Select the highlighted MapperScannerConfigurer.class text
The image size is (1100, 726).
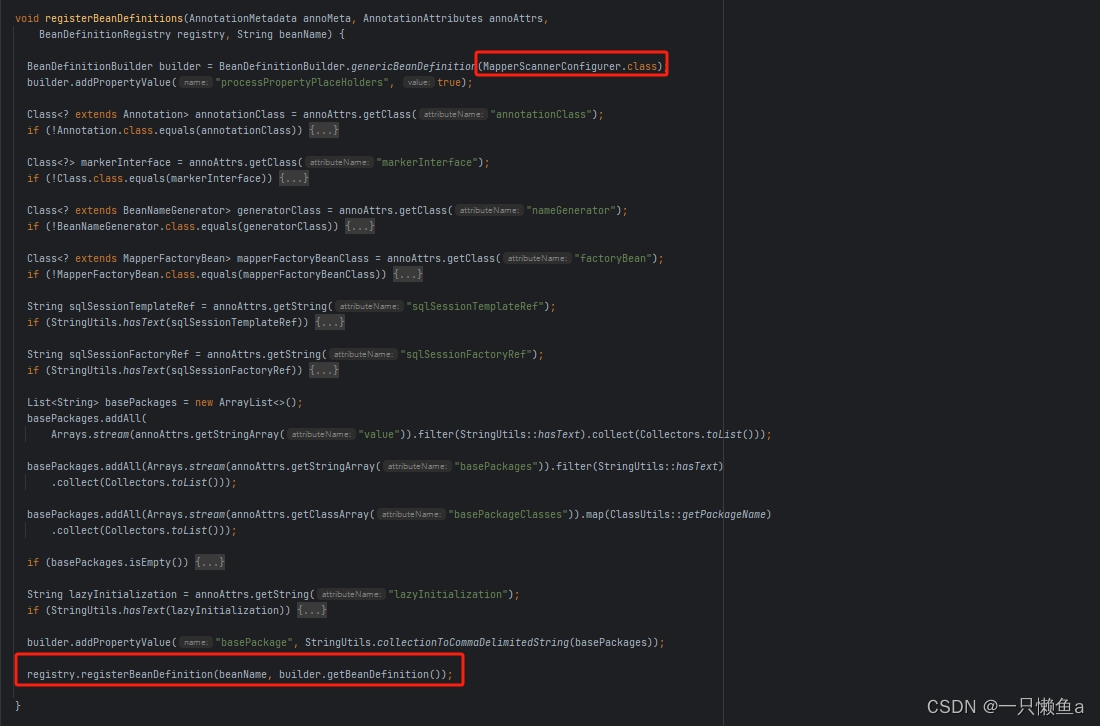[570, 66]
